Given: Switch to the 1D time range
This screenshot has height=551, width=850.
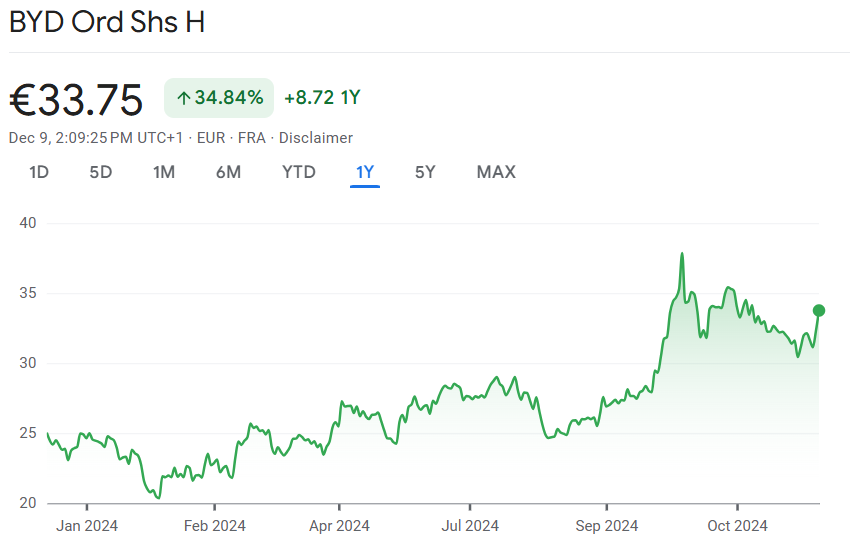Looking at the screenshot, I should tap(39, 172).
